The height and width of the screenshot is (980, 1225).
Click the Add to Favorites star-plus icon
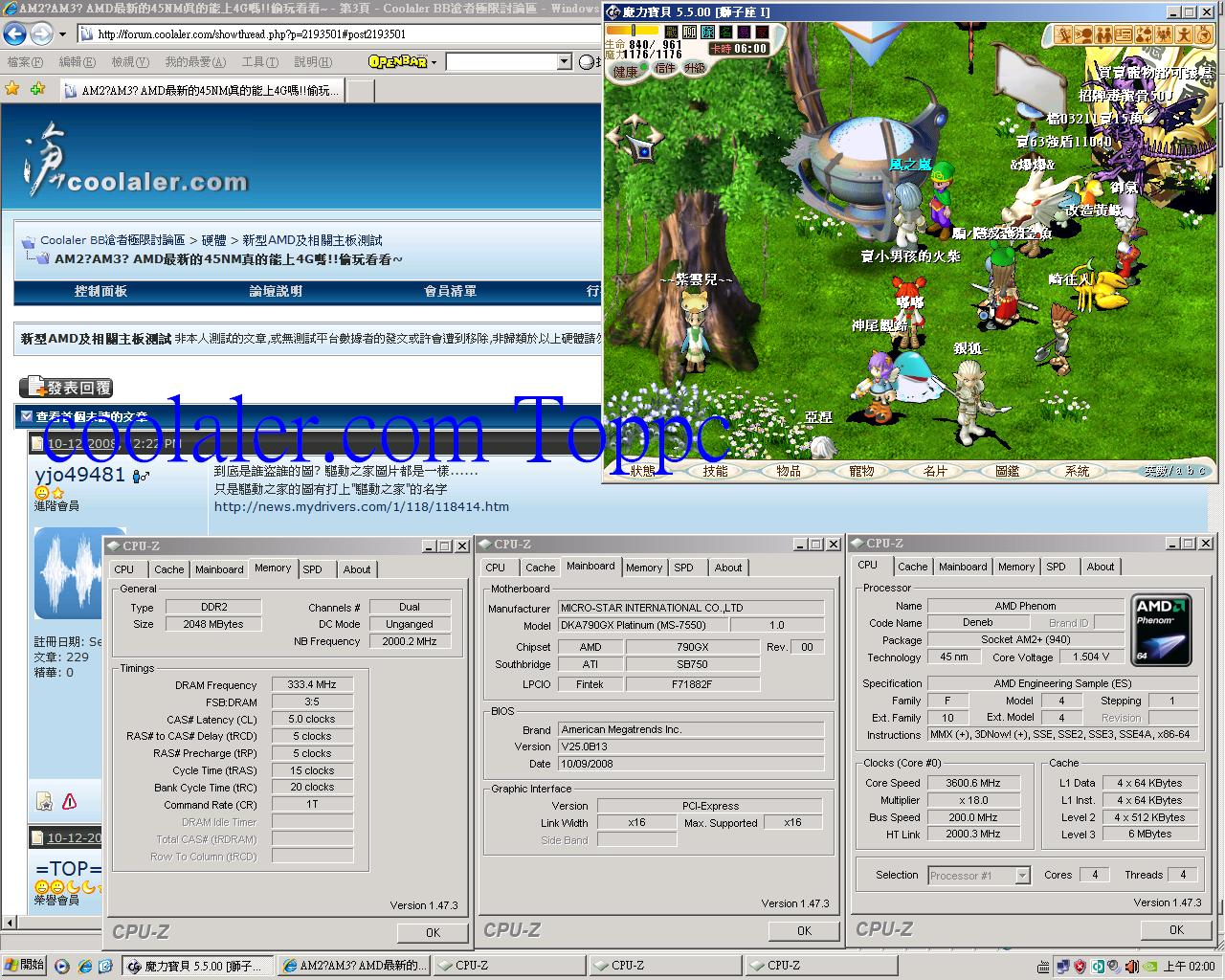pos(37,88)
